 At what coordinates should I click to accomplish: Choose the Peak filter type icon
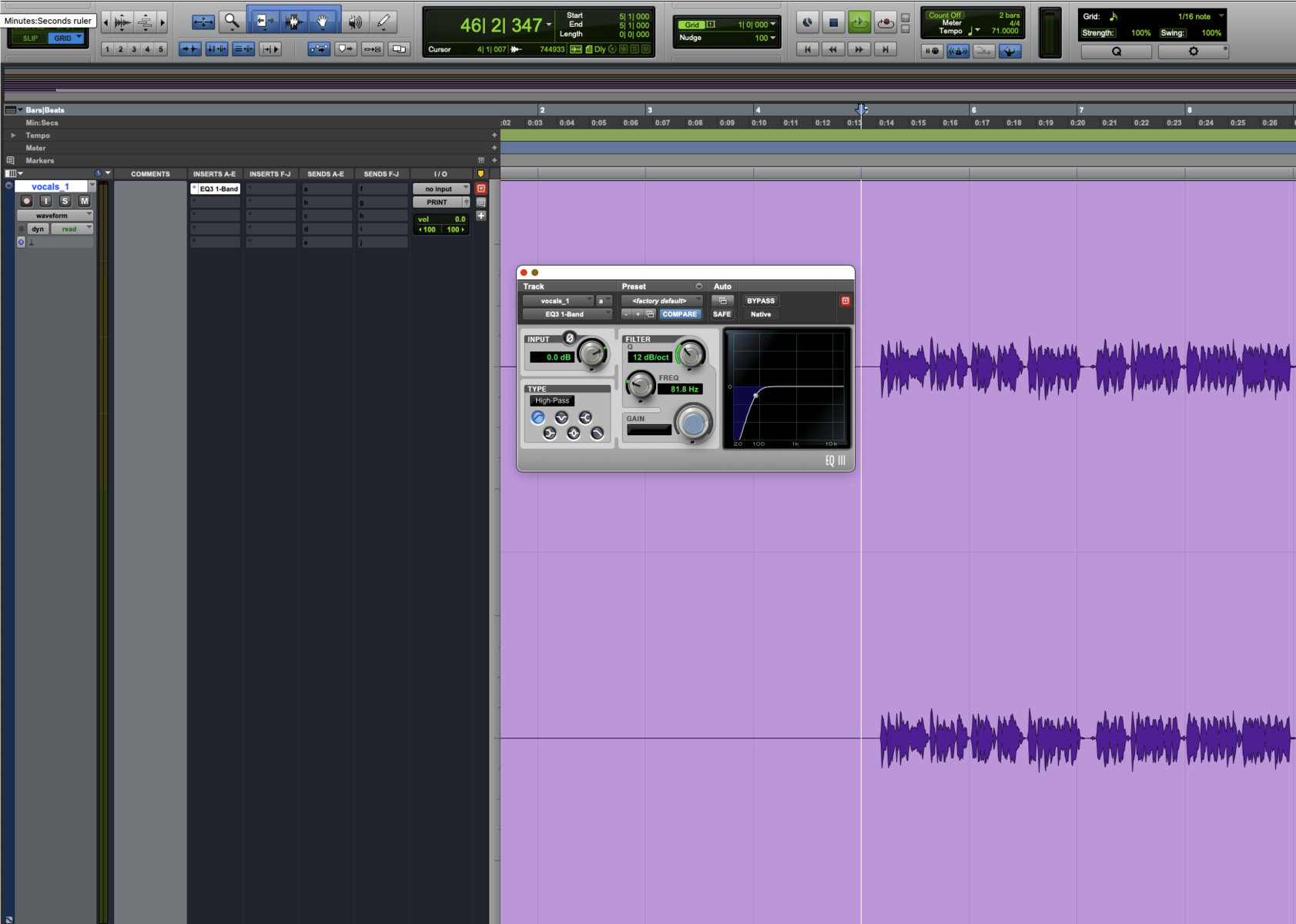point(573,434)
